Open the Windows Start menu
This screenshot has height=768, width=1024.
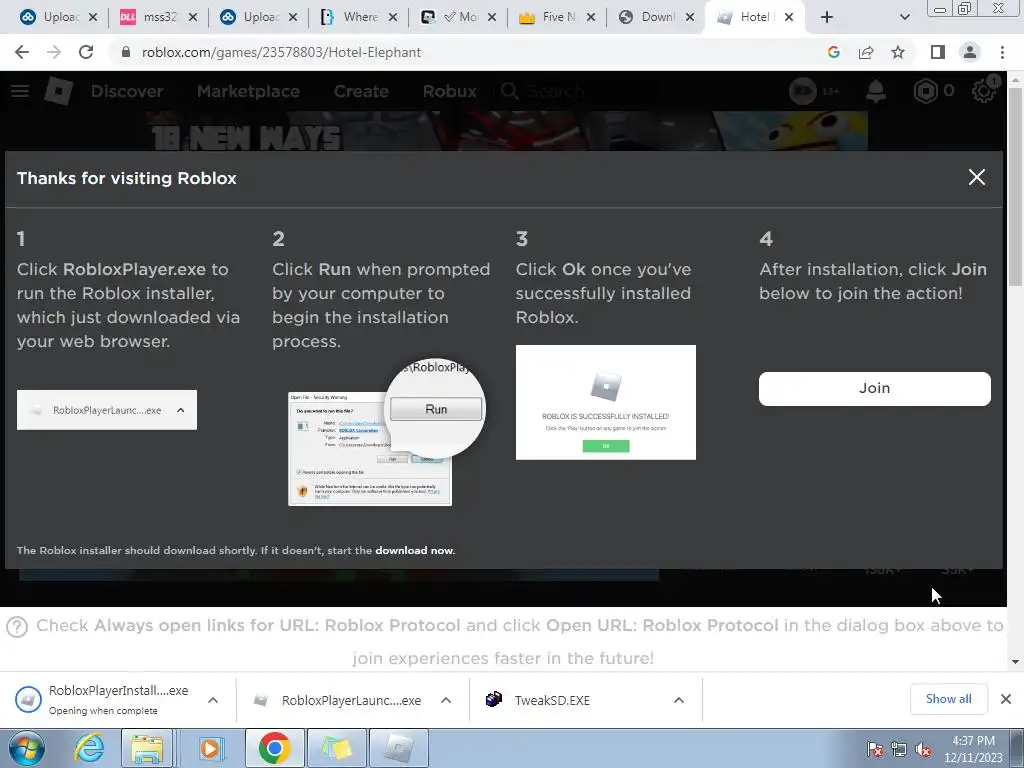27,748
